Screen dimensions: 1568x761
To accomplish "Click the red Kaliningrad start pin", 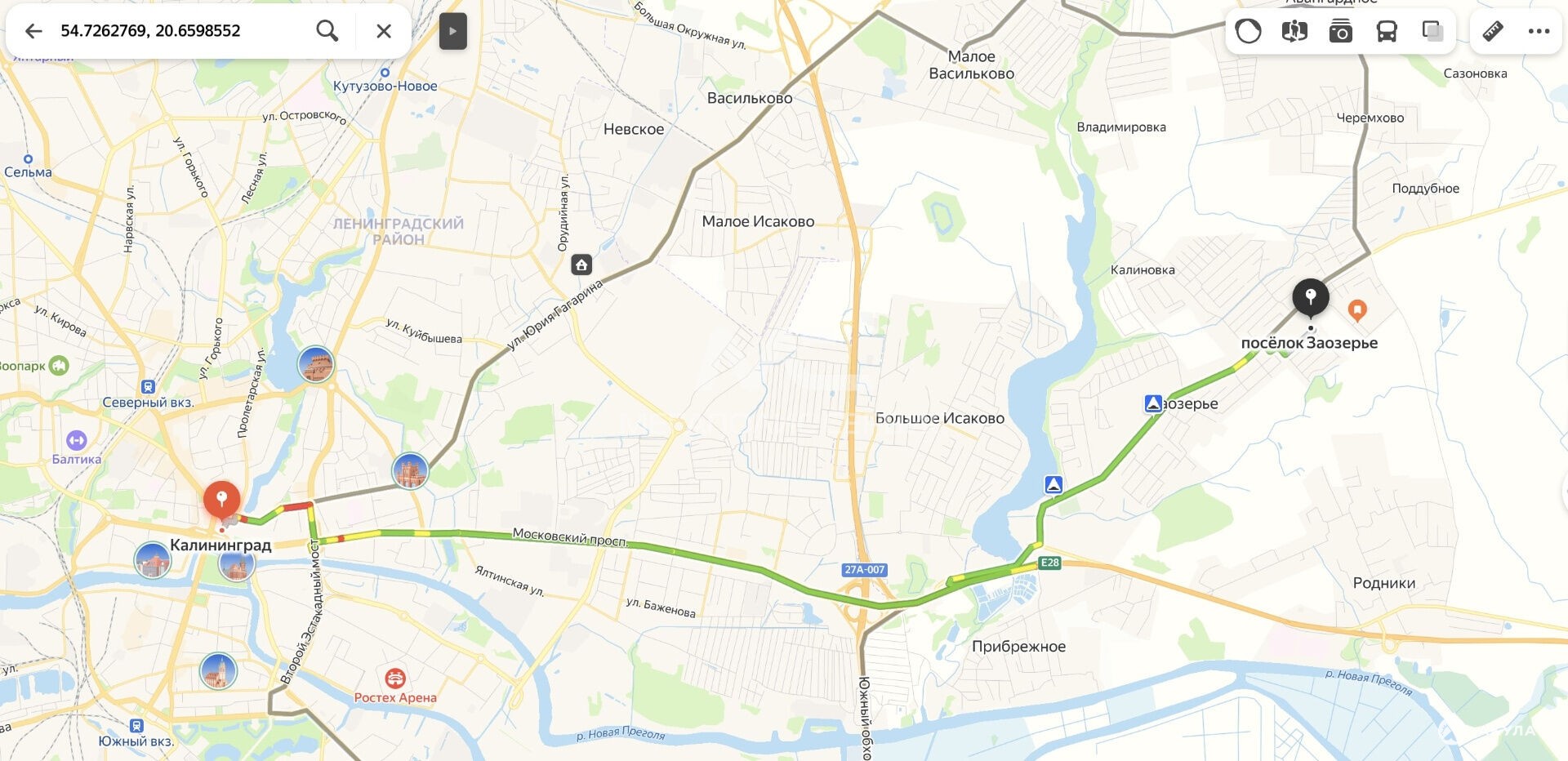I will pyautogui.click(x=221, y=500).
